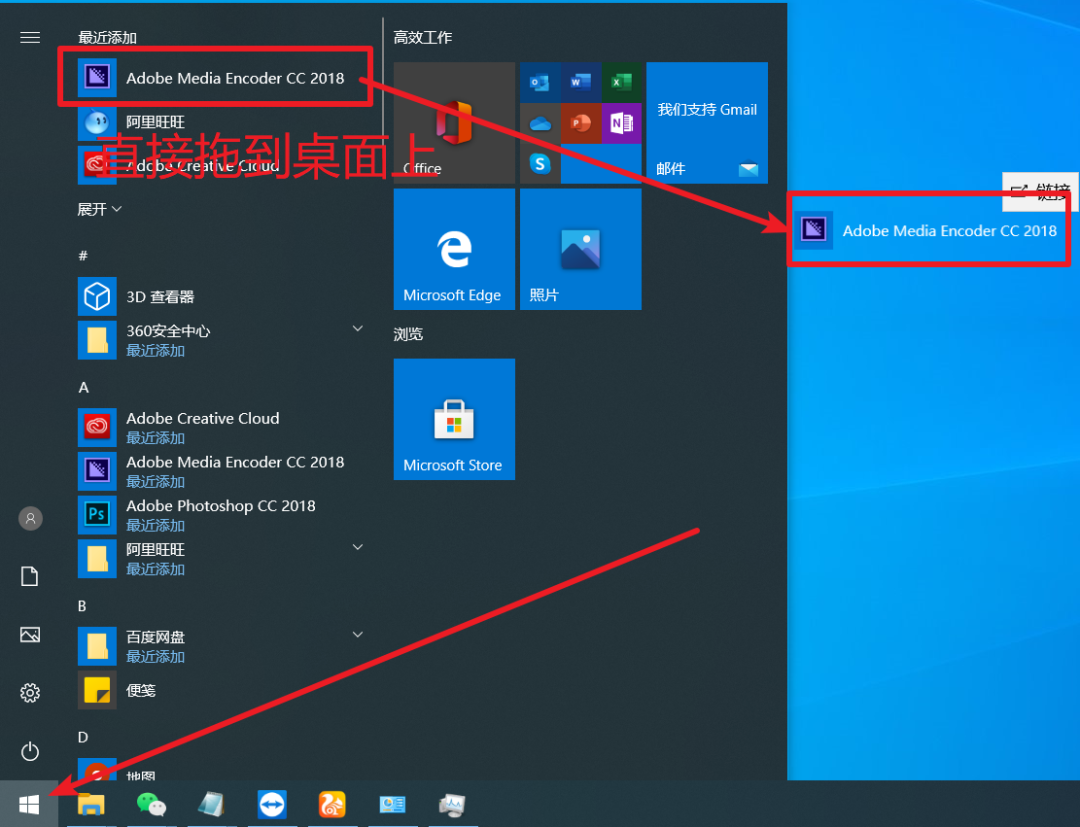
Task: Expand the 阿里旺旺 folder under section A
Action: pos(220,558)
